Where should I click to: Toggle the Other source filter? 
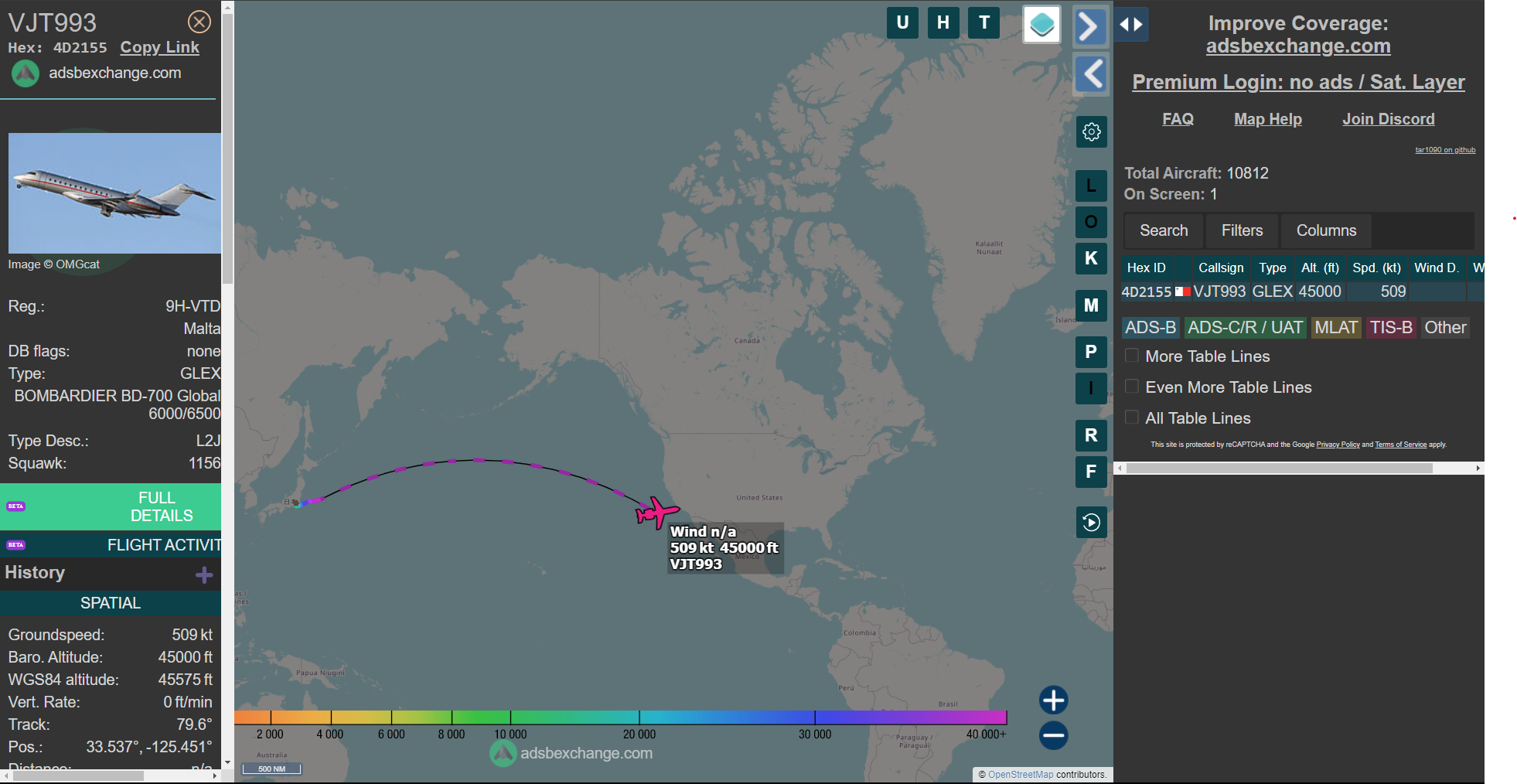click(1445, 328)
